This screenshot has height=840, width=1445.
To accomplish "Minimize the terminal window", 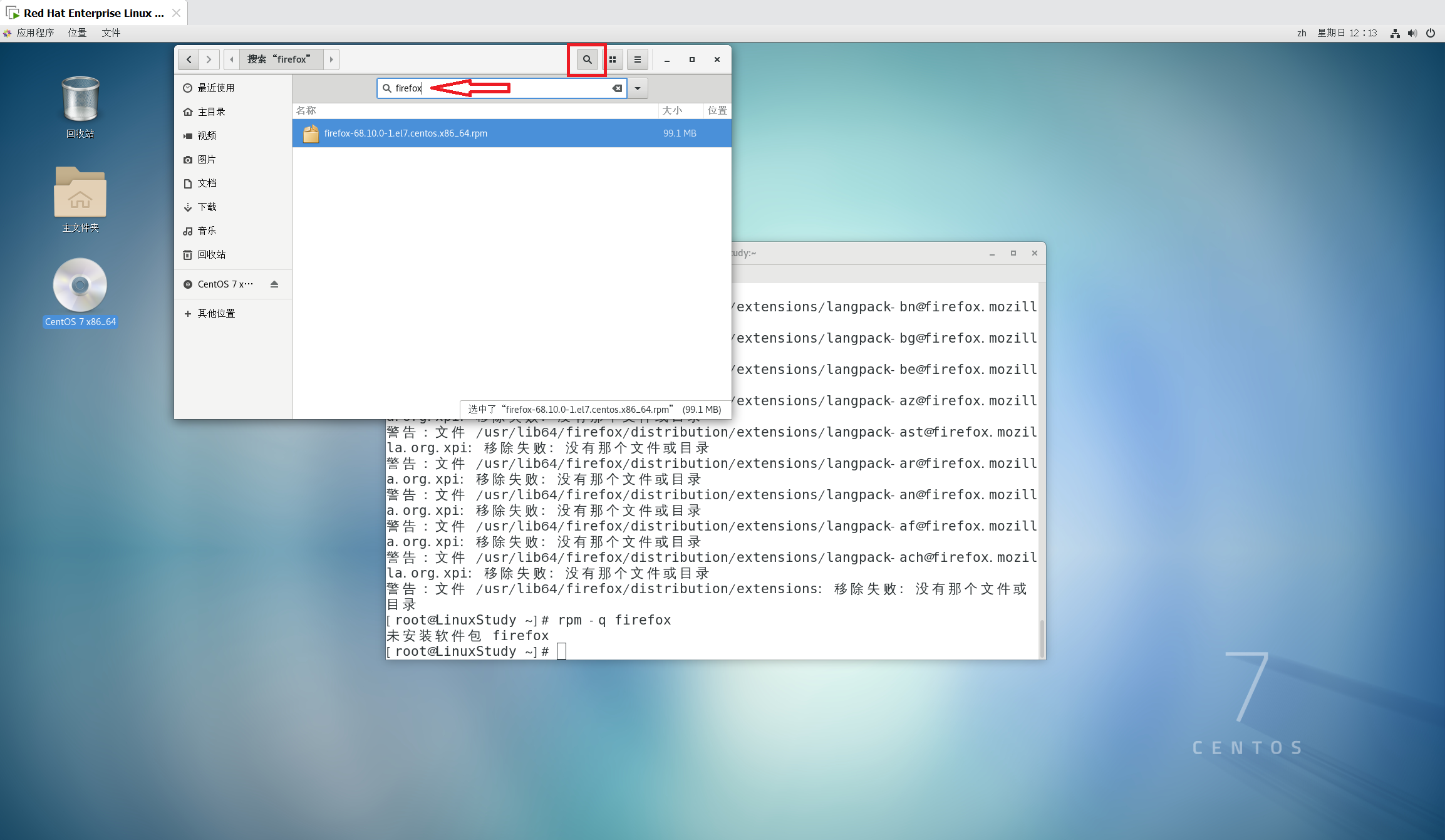I will point(992,254).
